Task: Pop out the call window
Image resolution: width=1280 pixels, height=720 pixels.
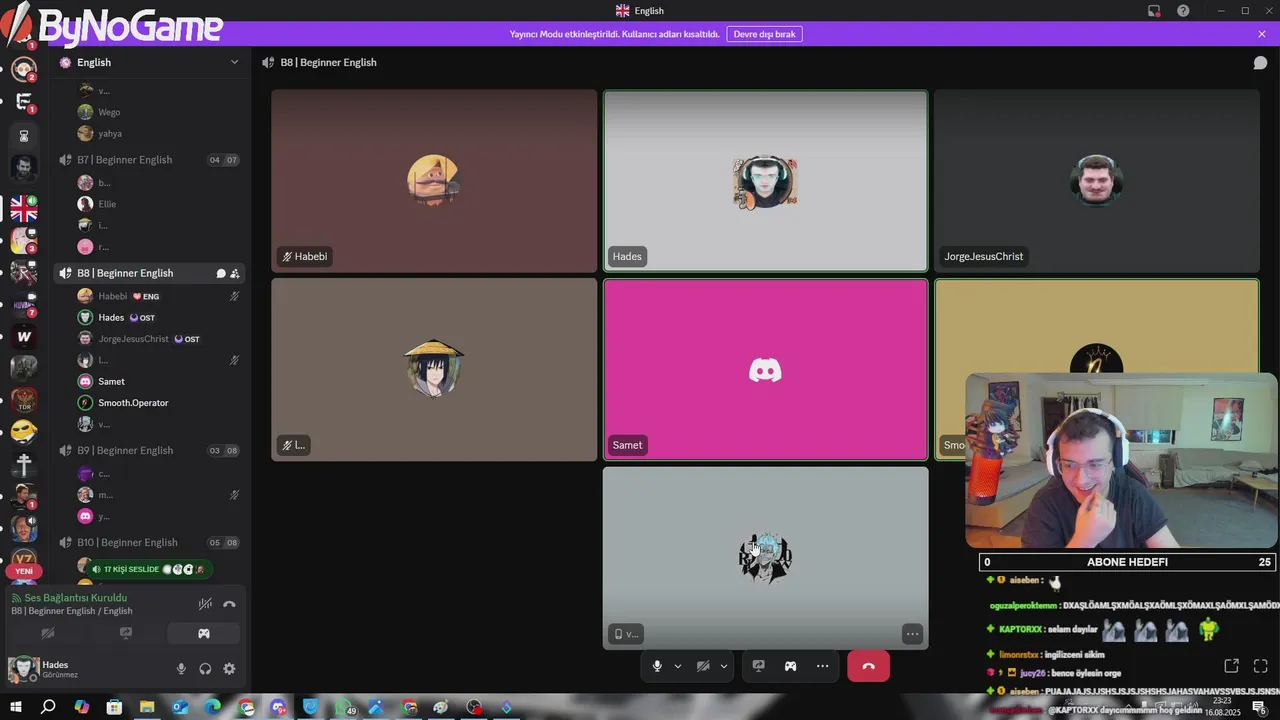Action: pyautogui.click(x=1232, y=666)
